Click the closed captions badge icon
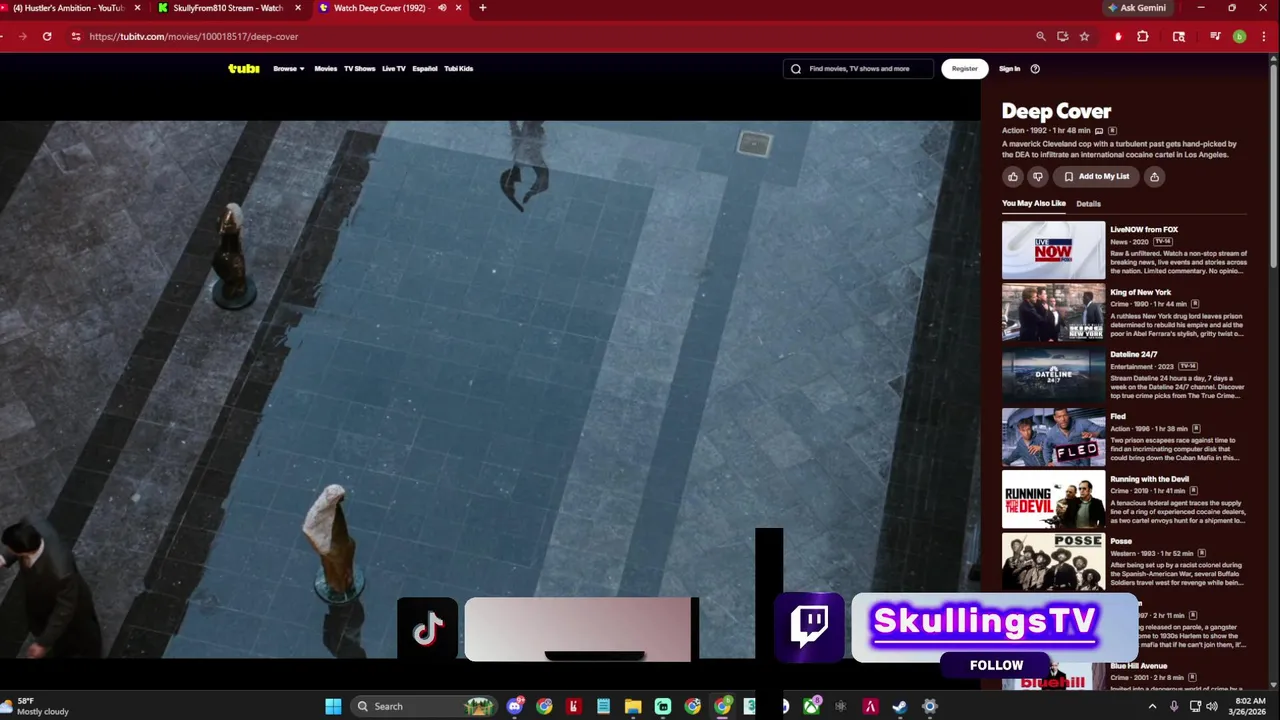1280x720 pixels. [1099, 131]
